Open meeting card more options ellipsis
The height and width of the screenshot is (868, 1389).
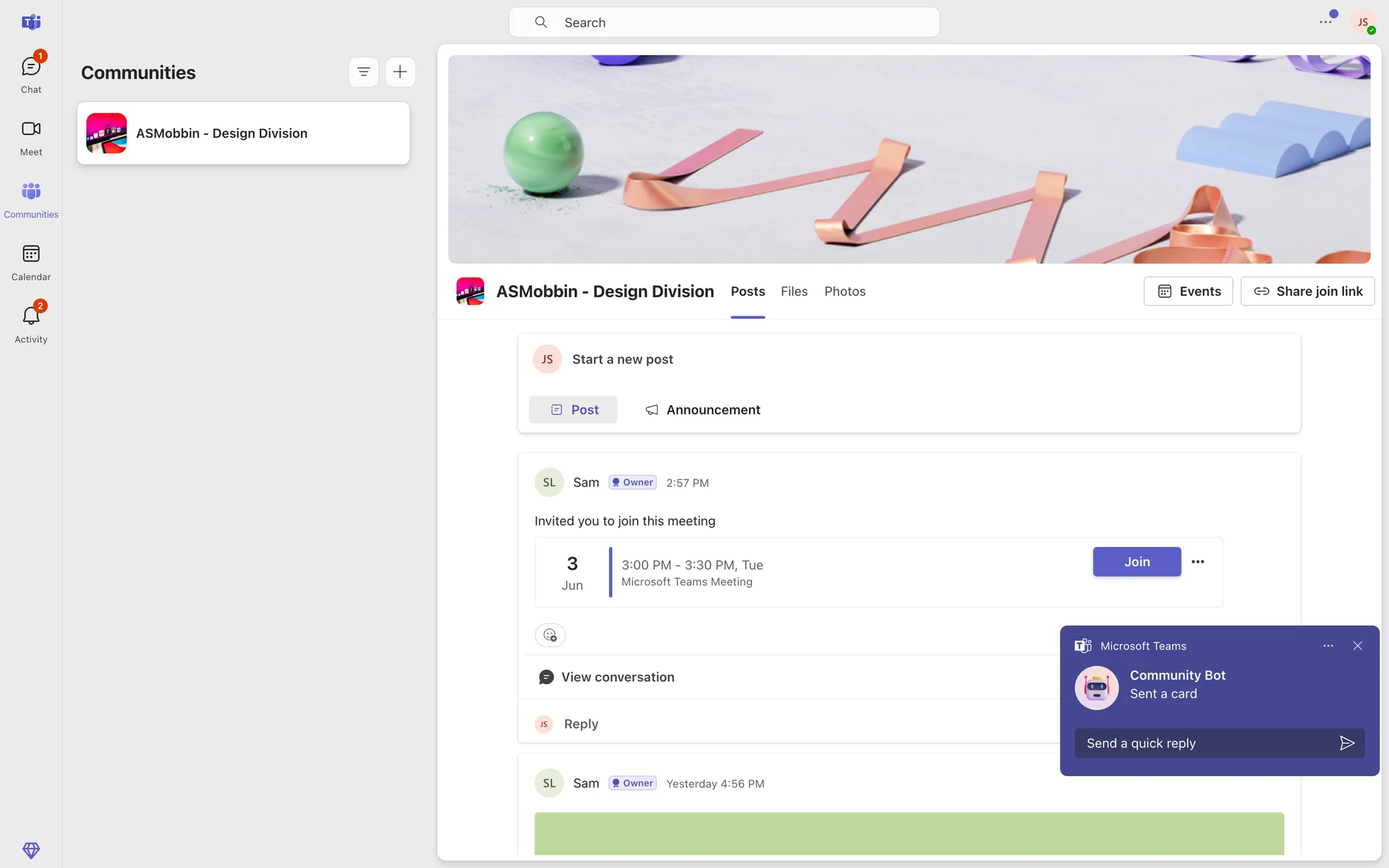pyautogui.click(x=1198, y=562)
